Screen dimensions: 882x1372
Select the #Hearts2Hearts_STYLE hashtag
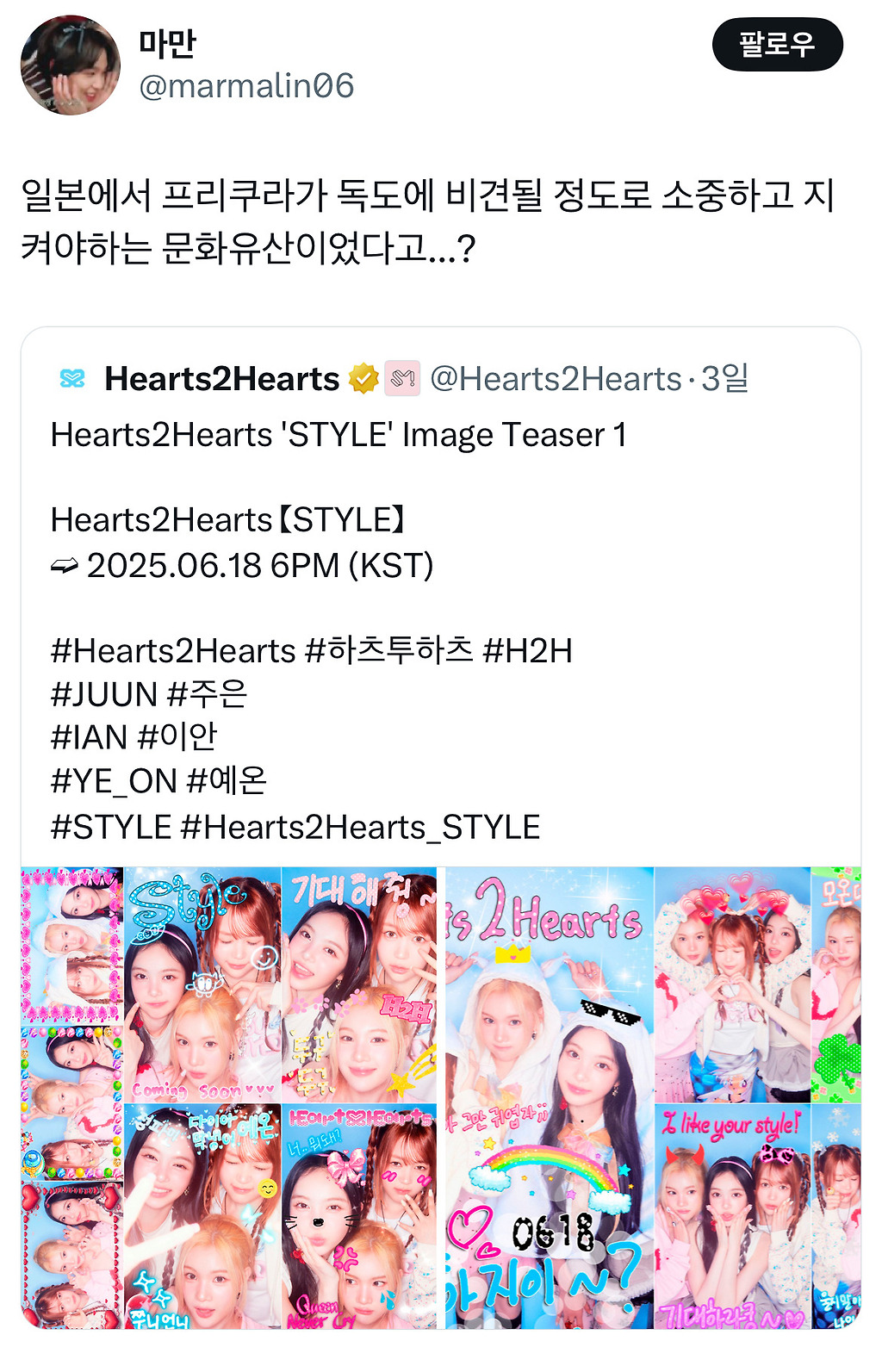360,827
